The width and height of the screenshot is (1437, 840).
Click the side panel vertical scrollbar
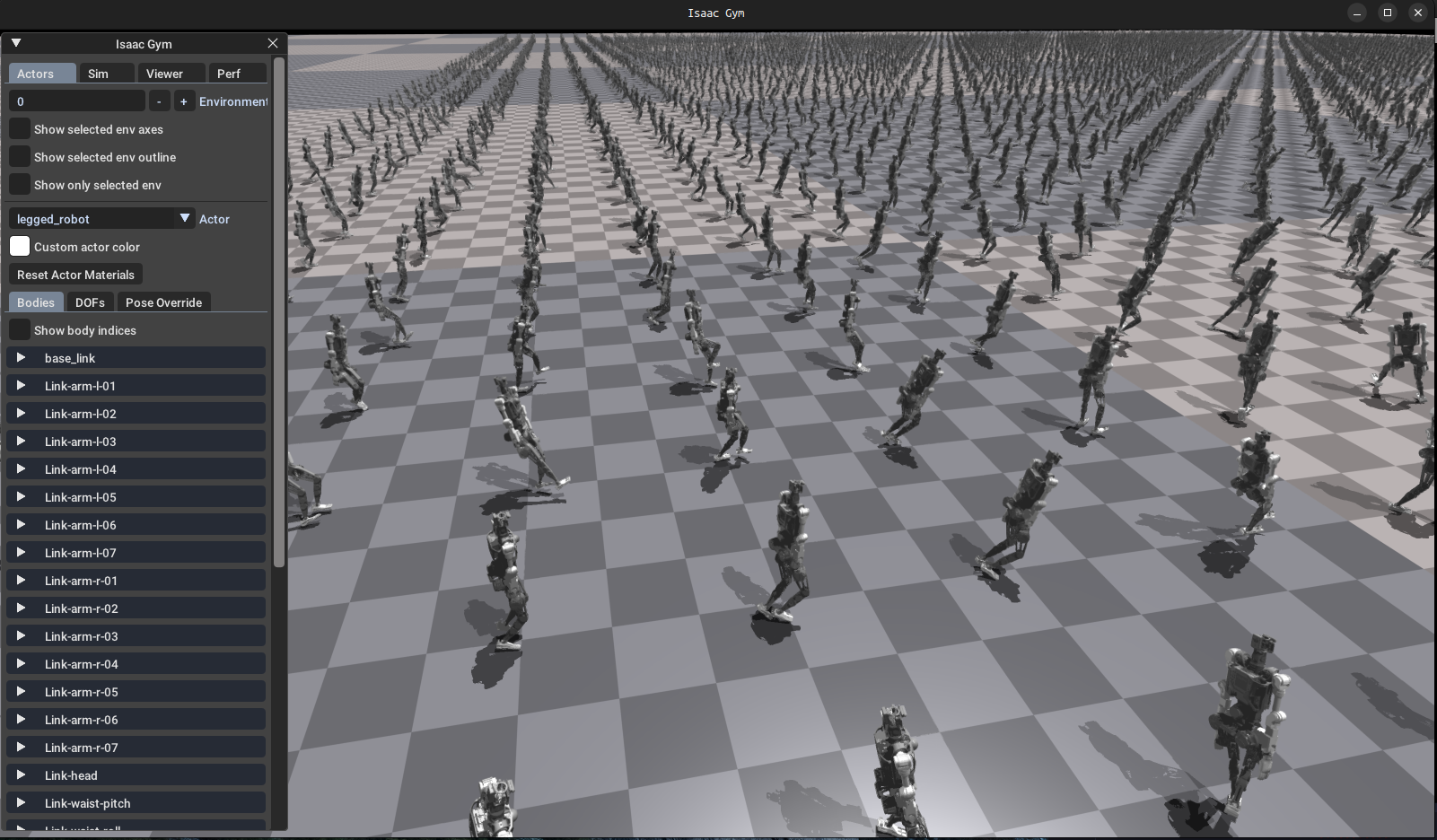point(279,312)
